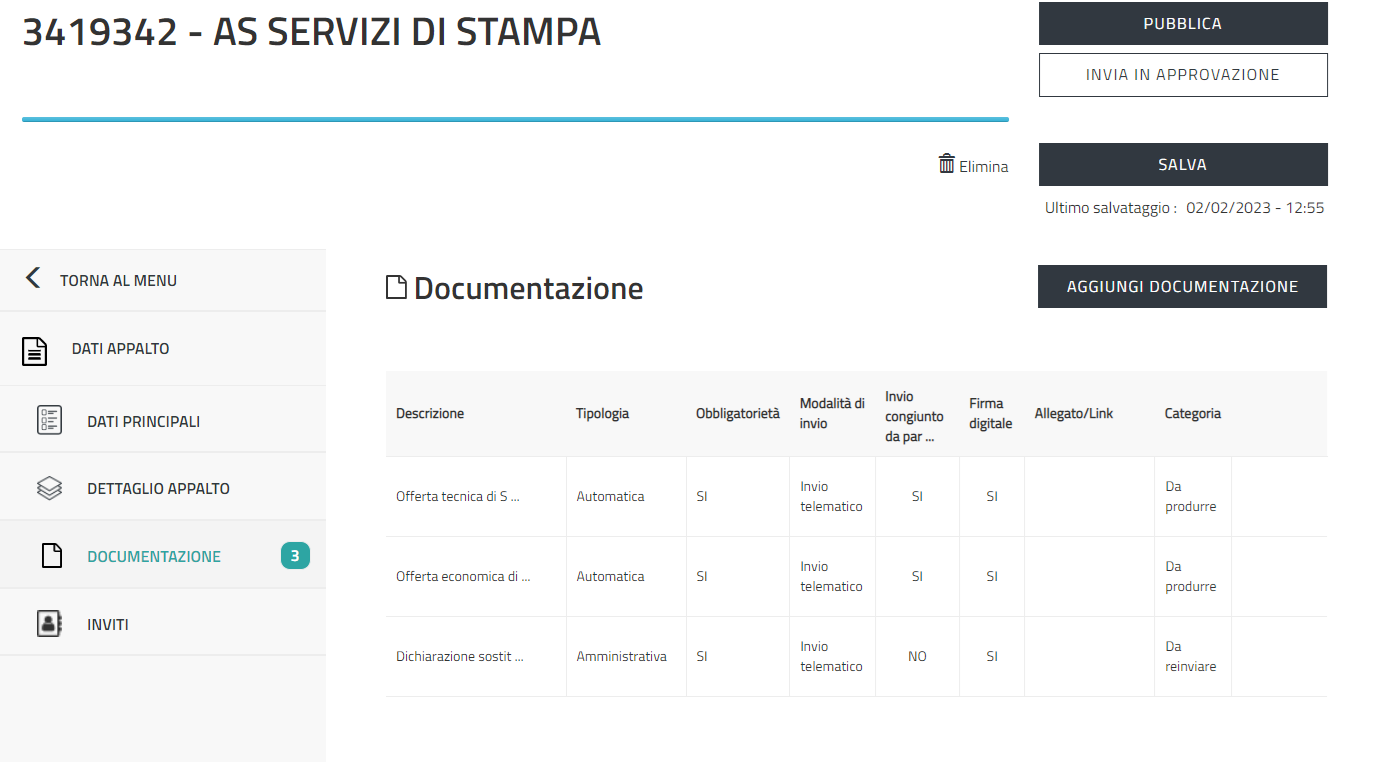Viewport: 1384px width, 762px height.
Task: Click the Documentazione page icon in sidebar
Action: point(51,557)
